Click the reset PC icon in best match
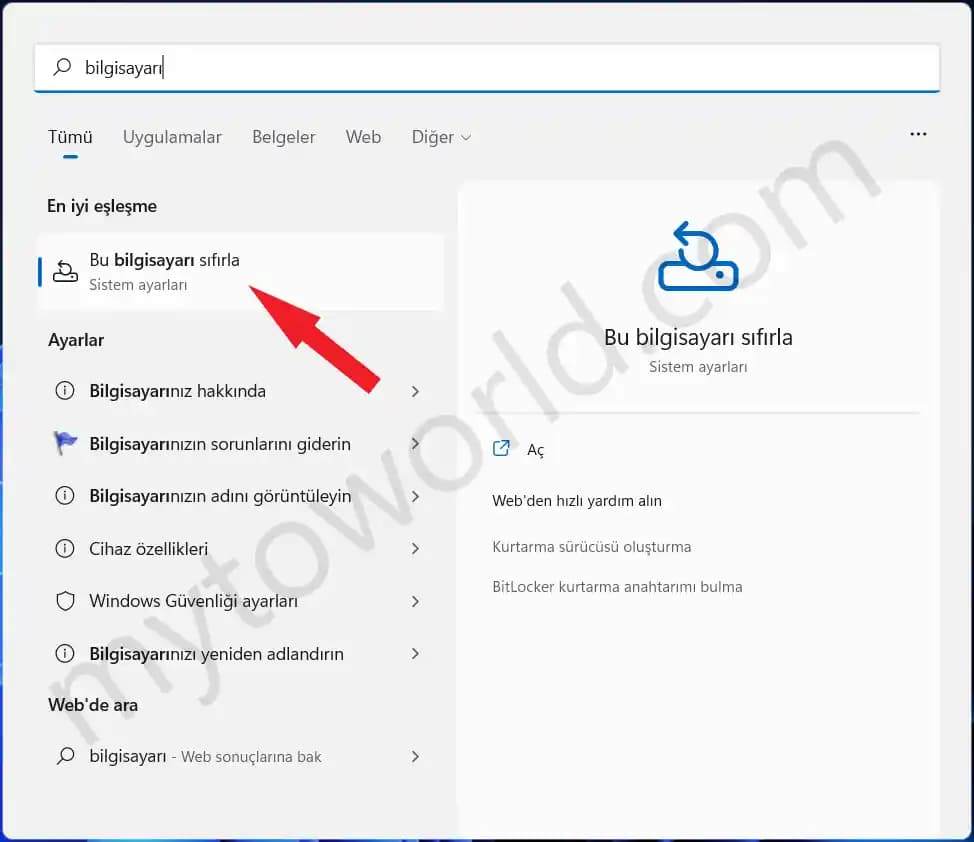The image size is (974, 842). (65, 271)
